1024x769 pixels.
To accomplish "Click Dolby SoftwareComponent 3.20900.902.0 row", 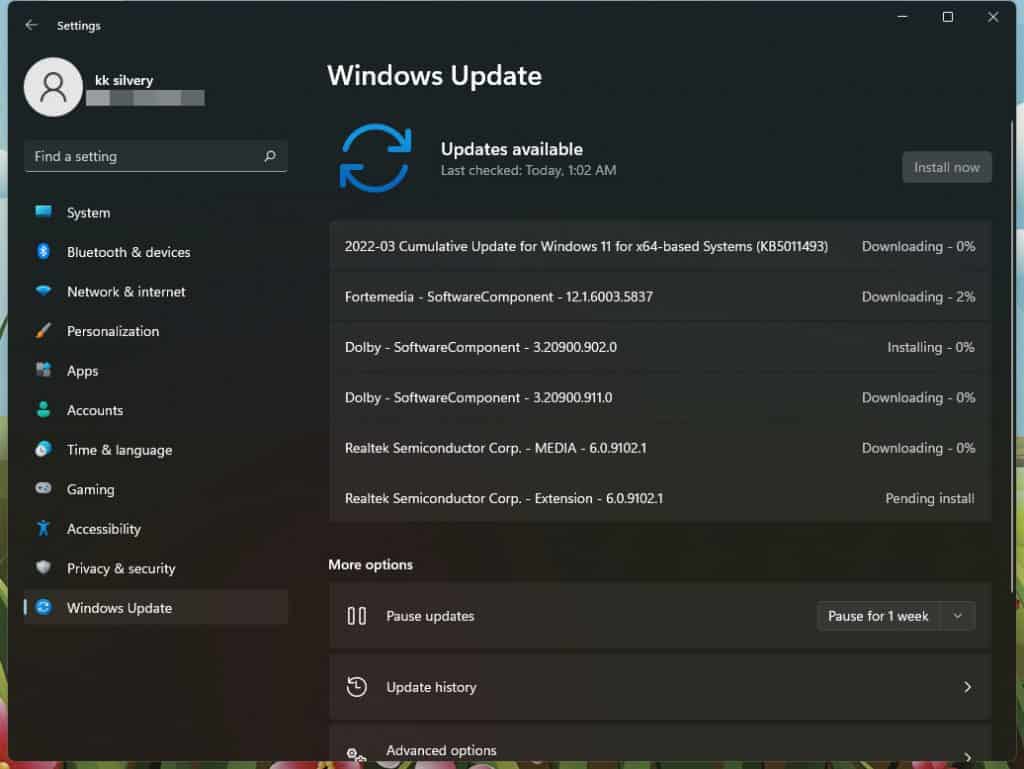I will (660, 347).
